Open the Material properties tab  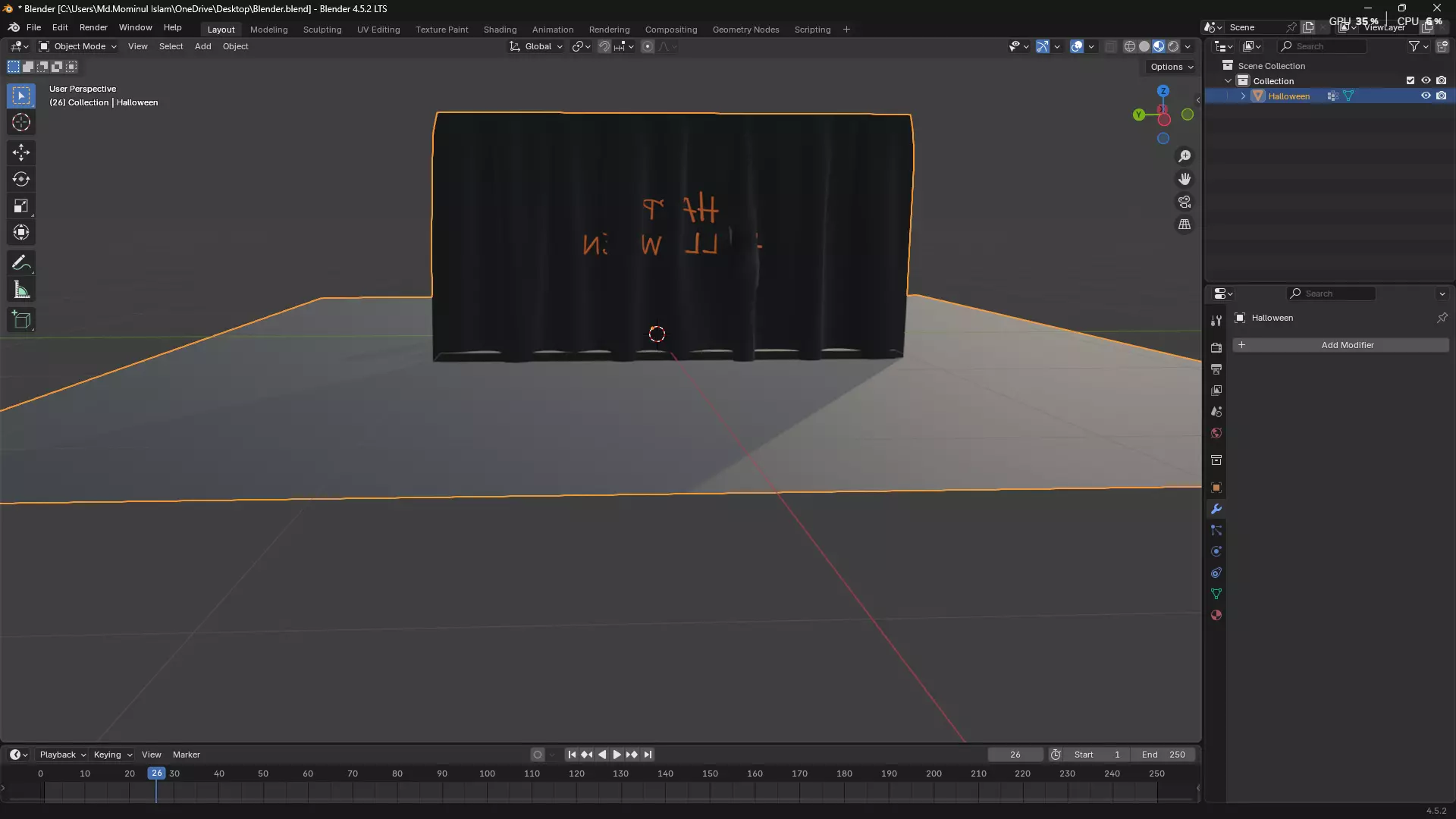pyautogui.click(x=1216, y=615)
